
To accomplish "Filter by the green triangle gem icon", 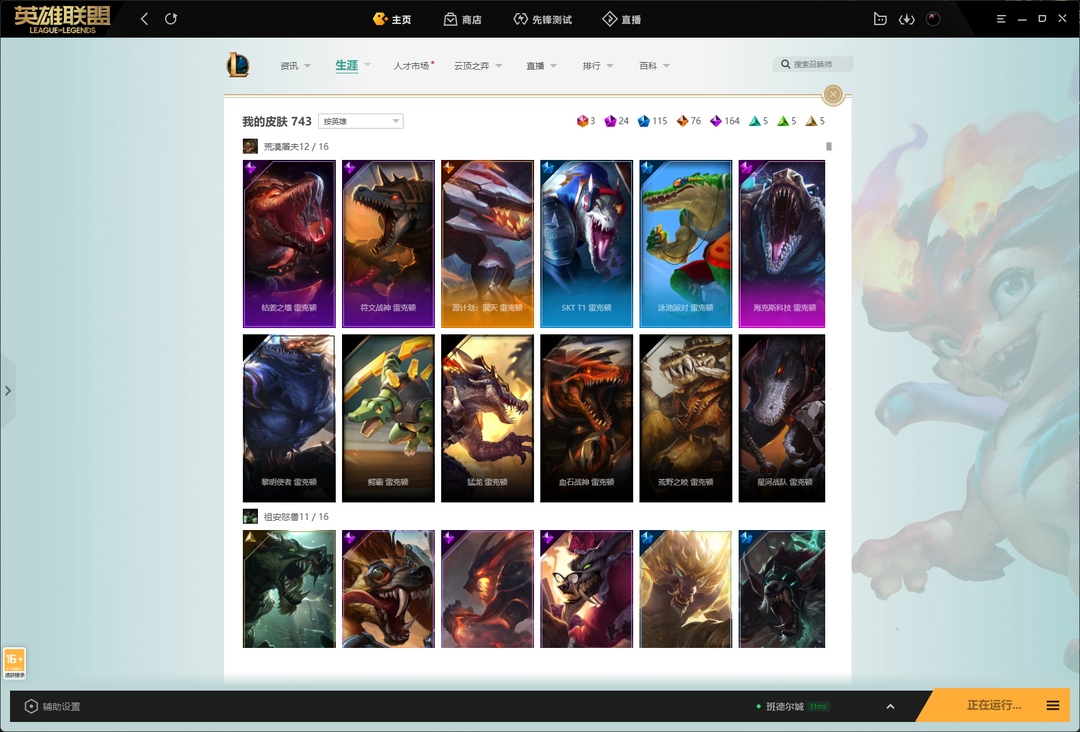I will (782, 121).
